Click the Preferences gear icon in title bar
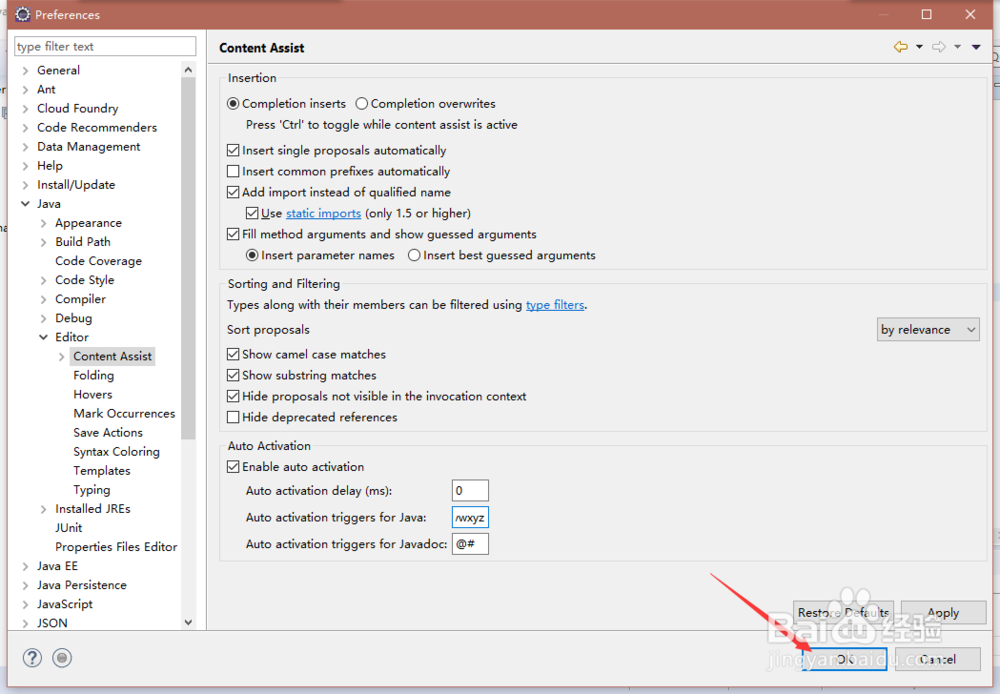1000x694 pixels. pyautogui.click(x=22, y=14)
